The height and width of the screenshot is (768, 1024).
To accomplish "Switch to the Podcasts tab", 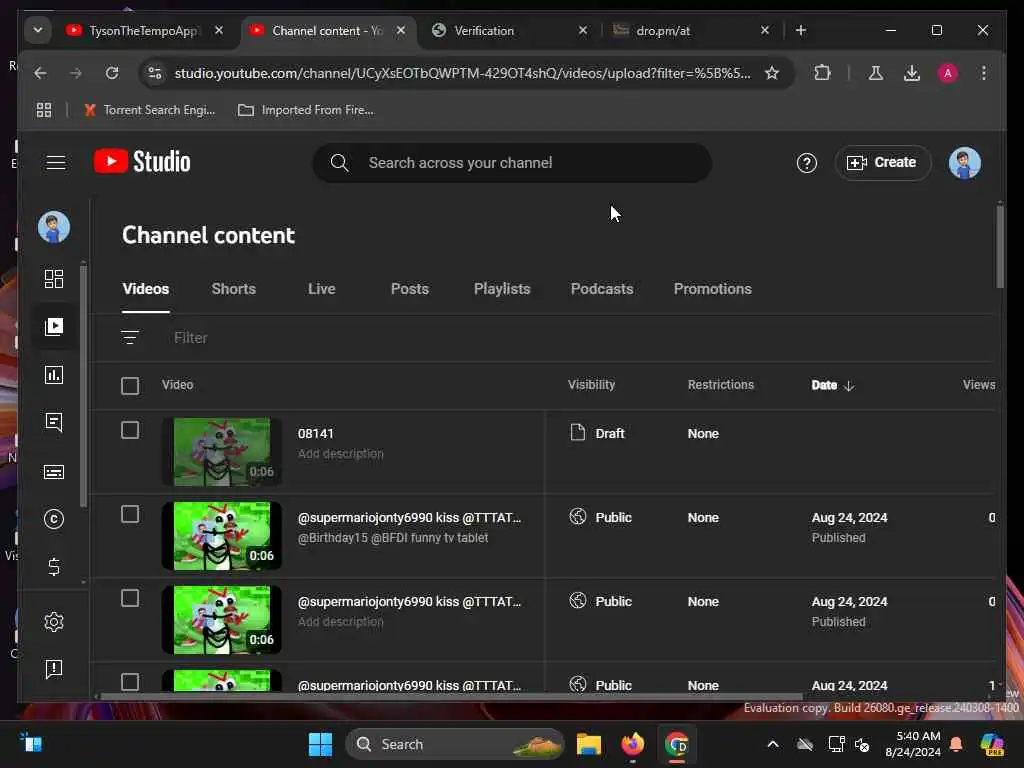I will tap(601, 289).
